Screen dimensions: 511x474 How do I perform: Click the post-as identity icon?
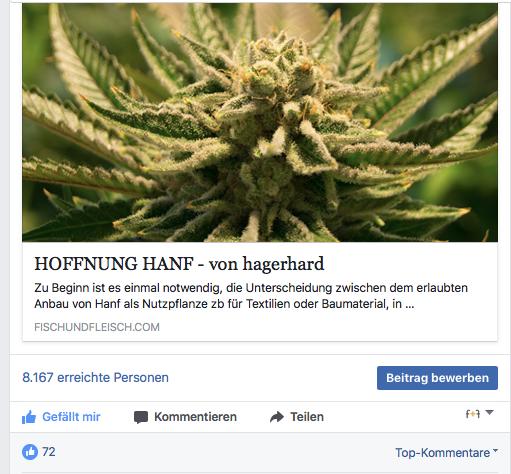click(473, 414)
